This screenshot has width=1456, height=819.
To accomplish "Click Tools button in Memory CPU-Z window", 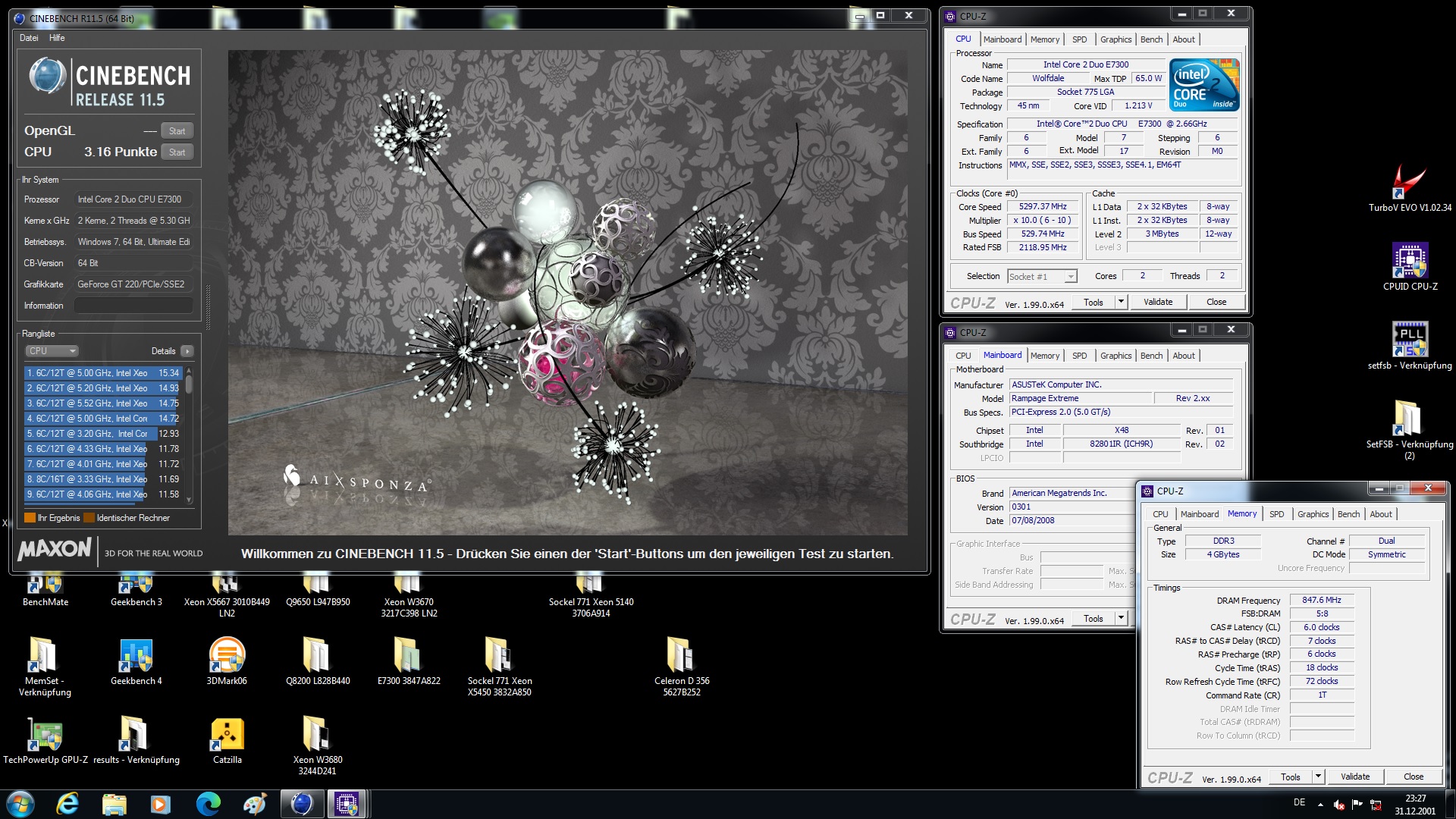I will [1291, 777].
